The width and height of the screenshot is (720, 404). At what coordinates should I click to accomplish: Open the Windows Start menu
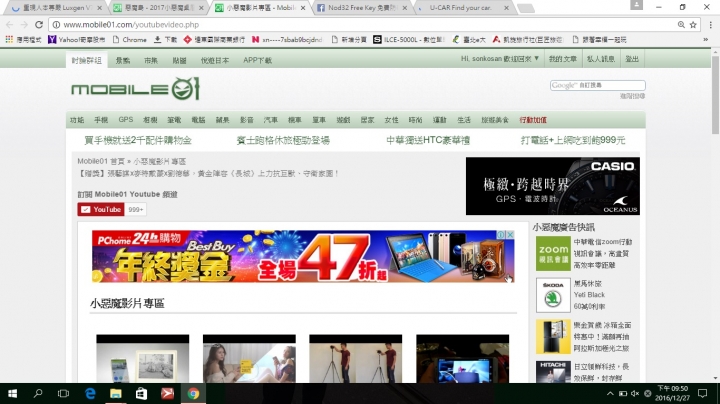coord(12,393)
